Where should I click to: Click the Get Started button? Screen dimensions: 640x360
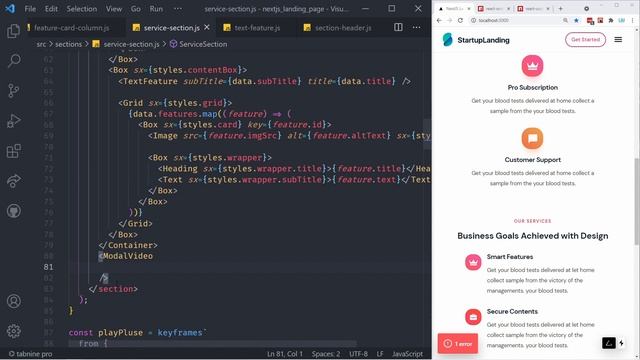585,40
